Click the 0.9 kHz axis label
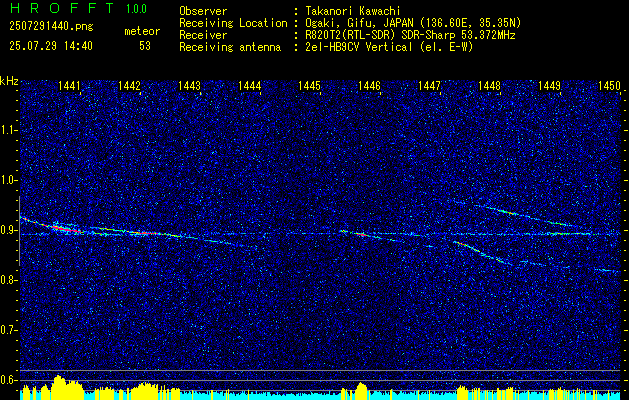The height and width of the screenshot is (400, 629). (9, 230)
